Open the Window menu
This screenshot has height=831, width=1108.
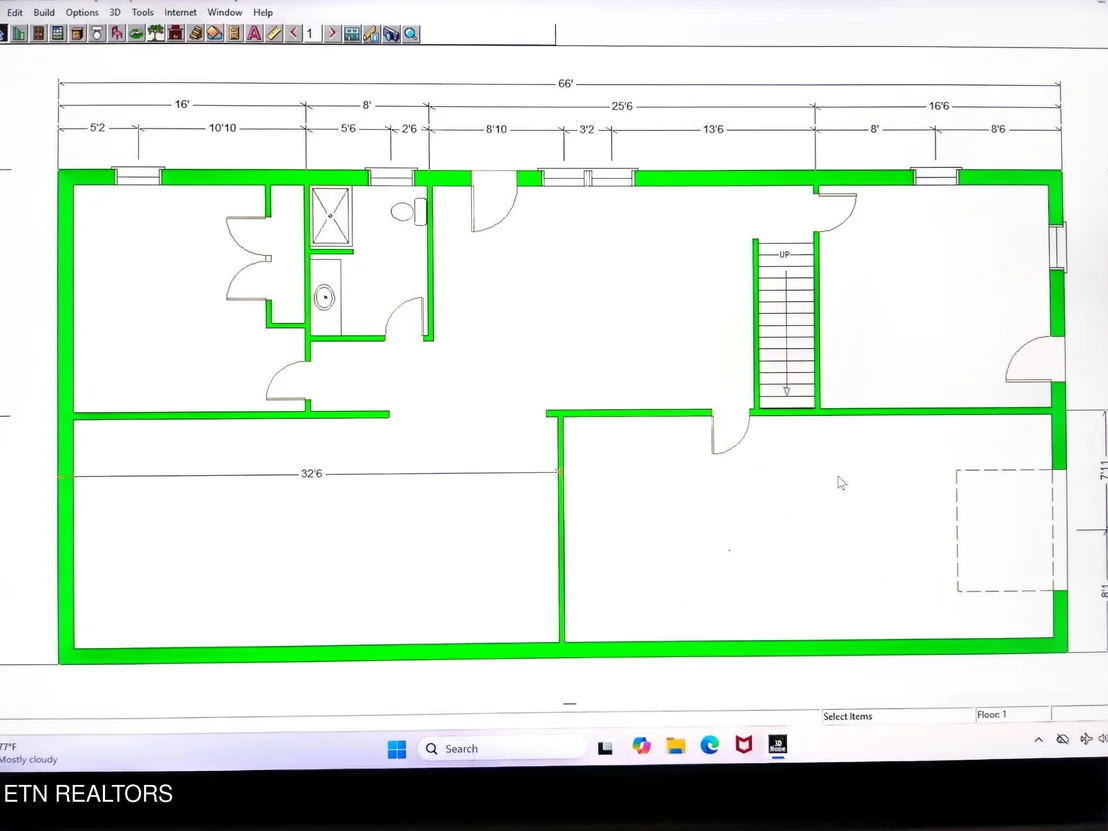tap(225, 12)
